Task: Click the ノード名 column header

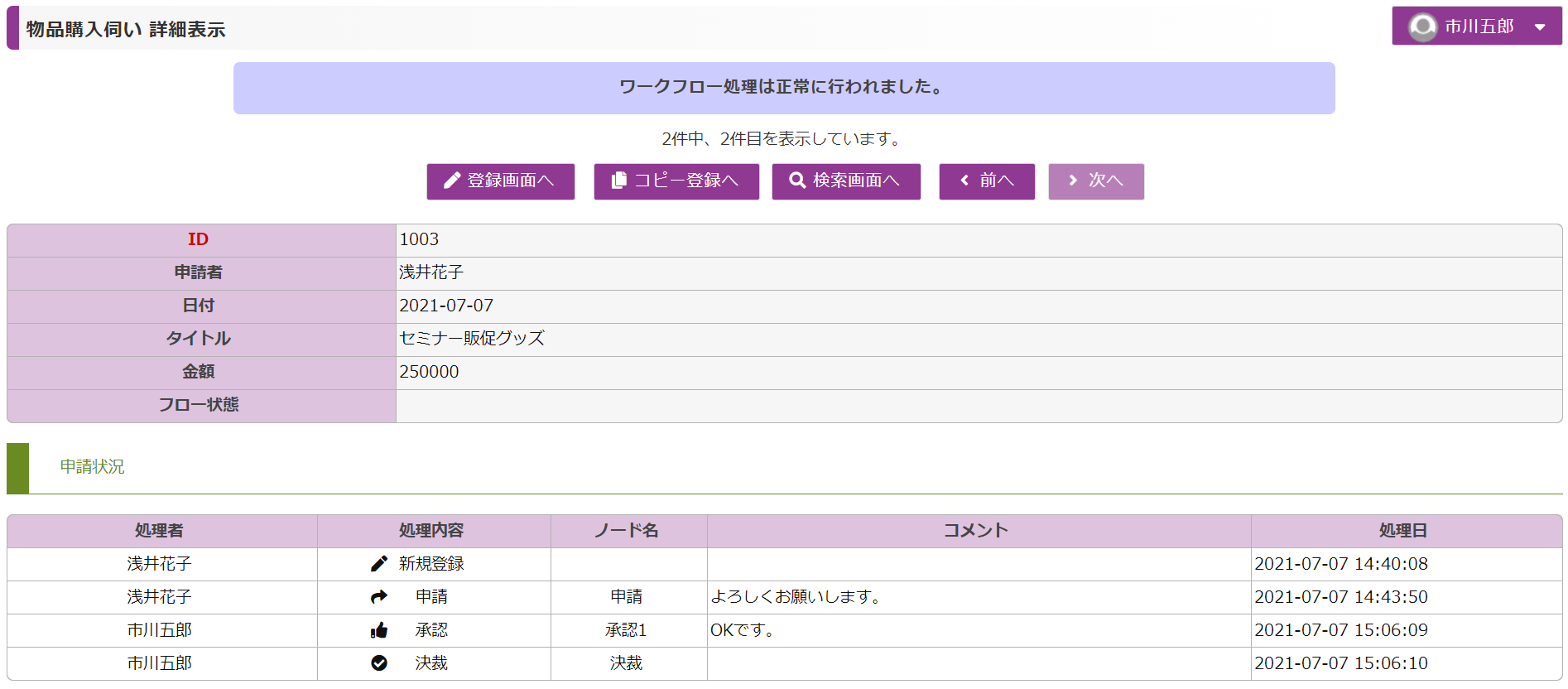Action: pos(627,531)
